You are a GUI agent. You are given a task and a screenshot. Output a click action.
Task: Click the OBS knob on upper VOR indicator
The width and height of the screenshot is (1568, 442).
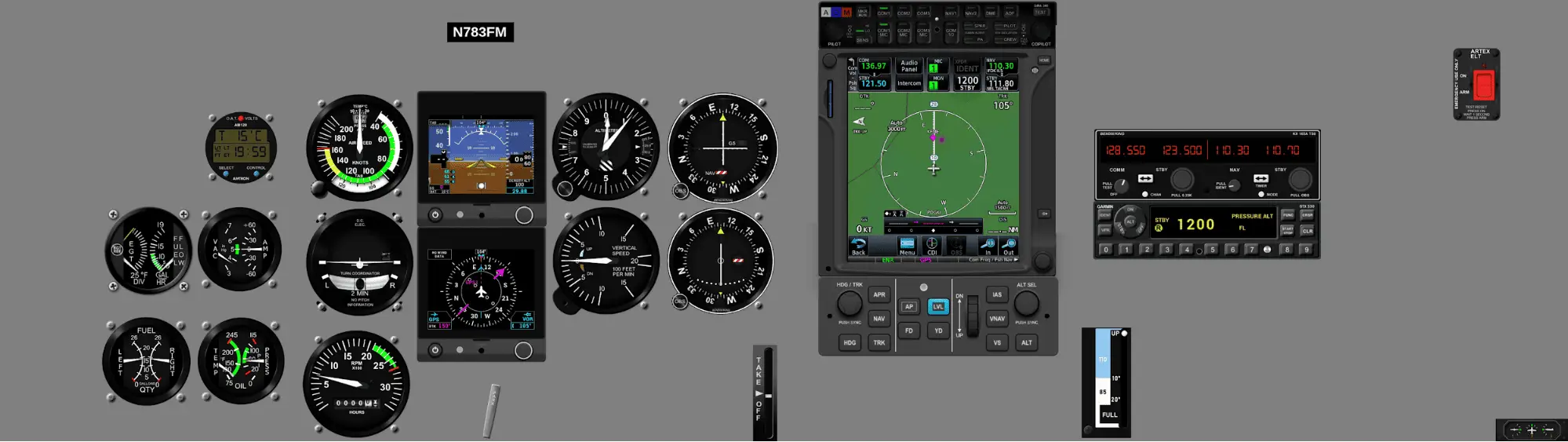(x=680, y=191)
